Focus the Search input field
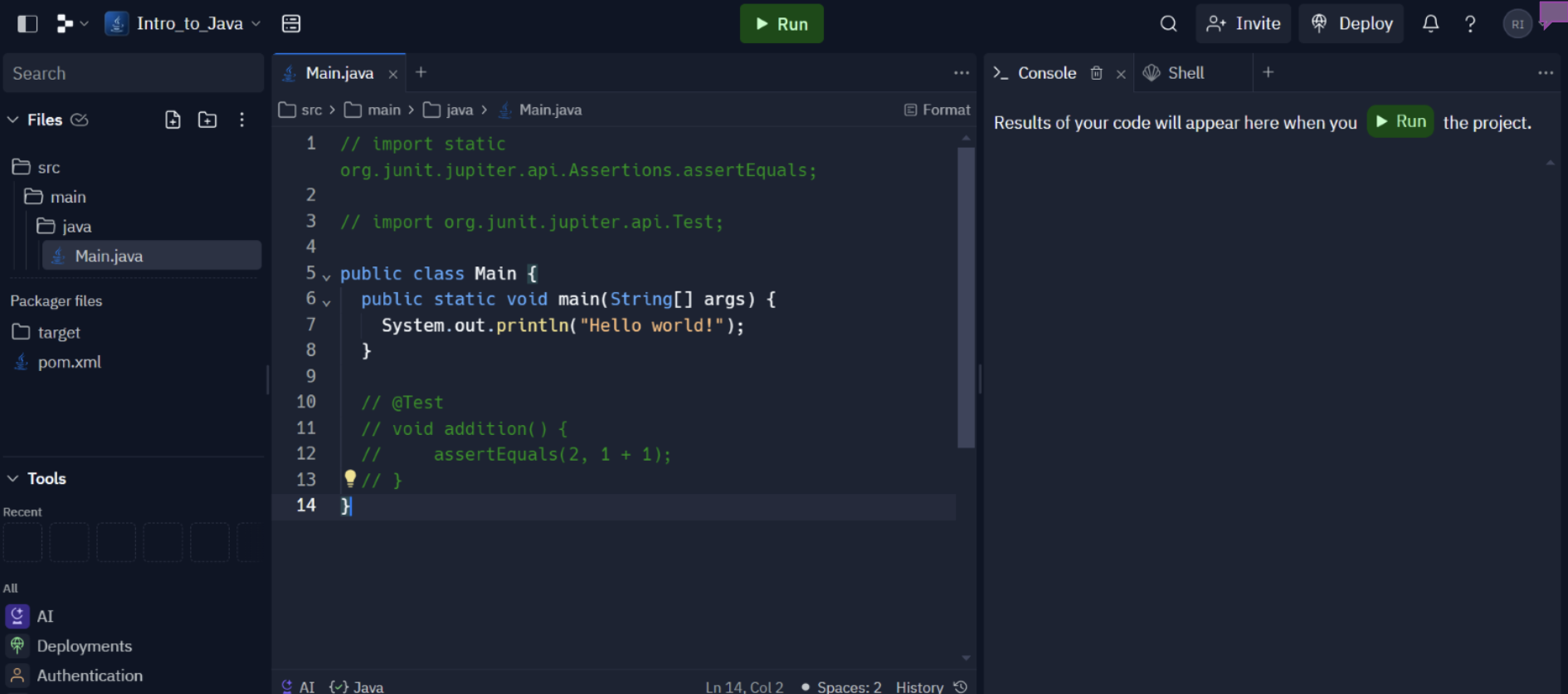The image size is (1568, 694). (x=133, y=73)
